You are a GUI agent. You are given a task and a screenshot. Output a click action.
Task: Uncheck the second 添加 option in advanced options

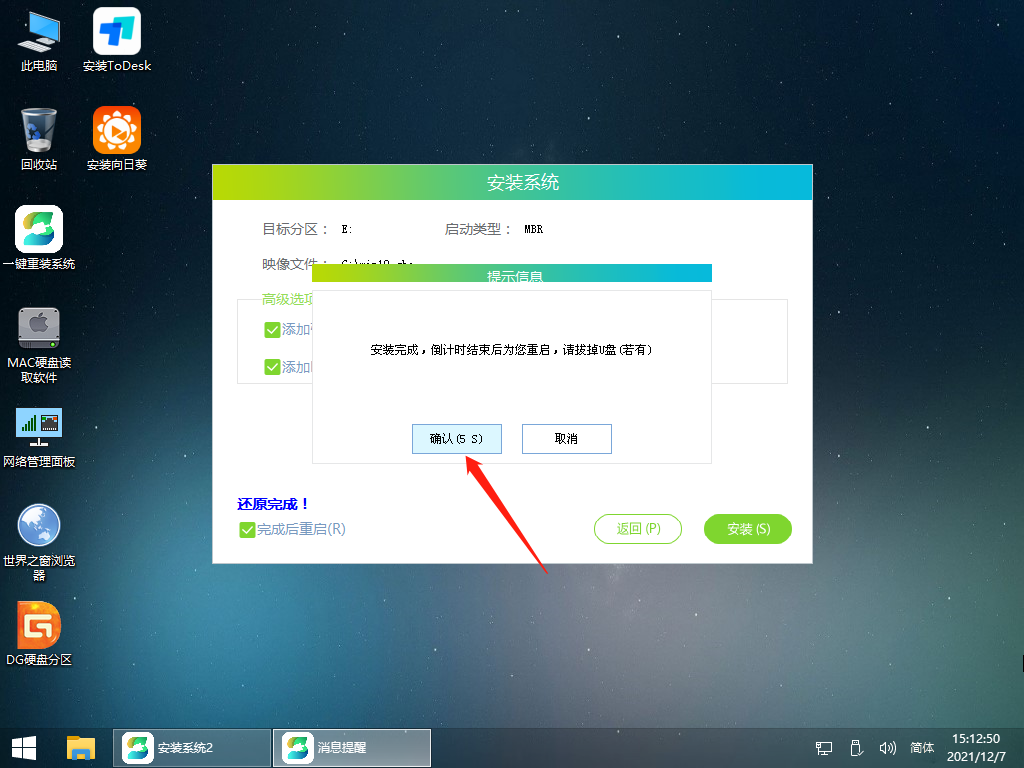(x=272, y=366)
